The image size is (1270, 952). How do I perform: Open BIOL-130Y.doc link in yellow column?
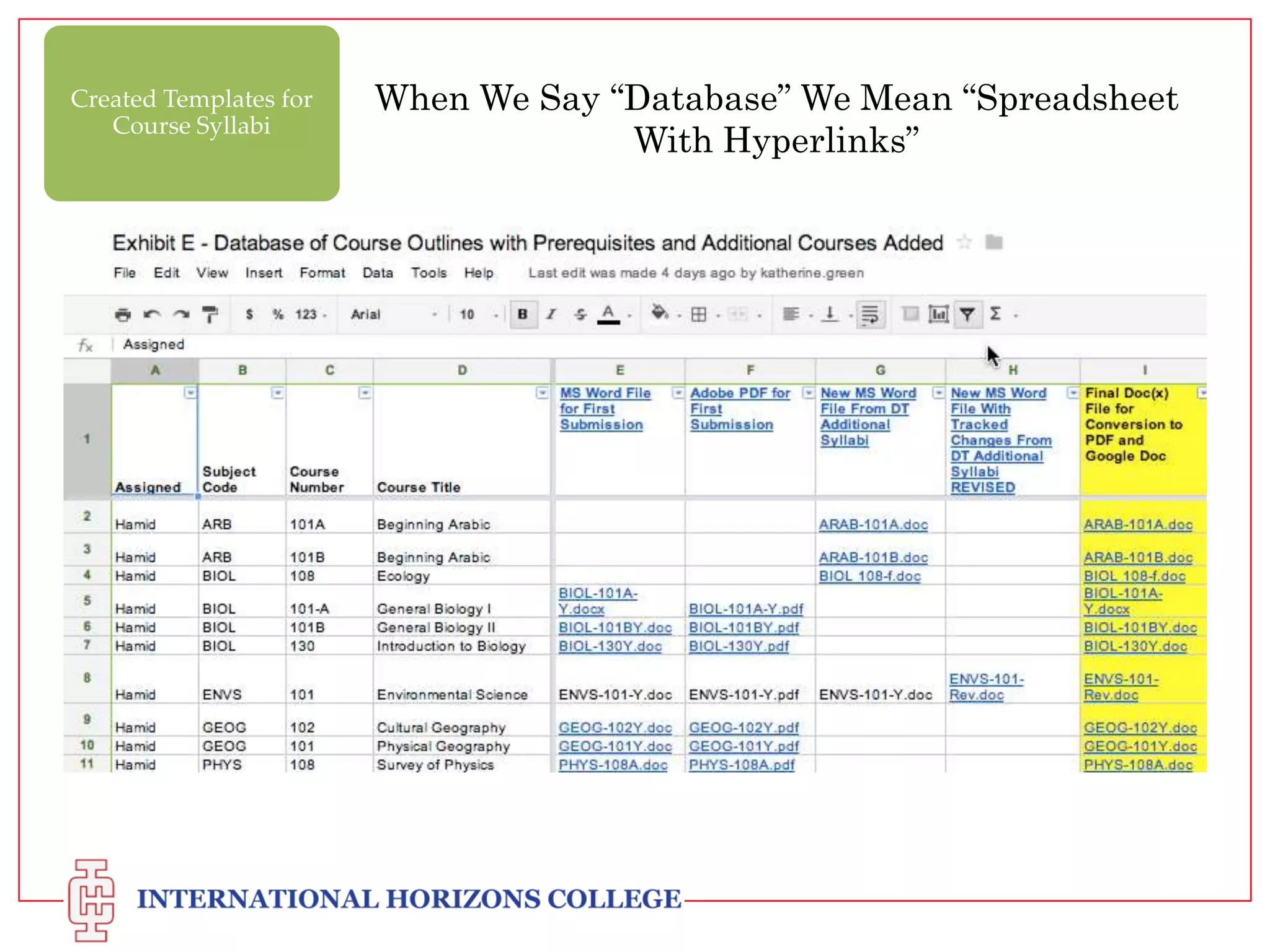click(1135, 646)
